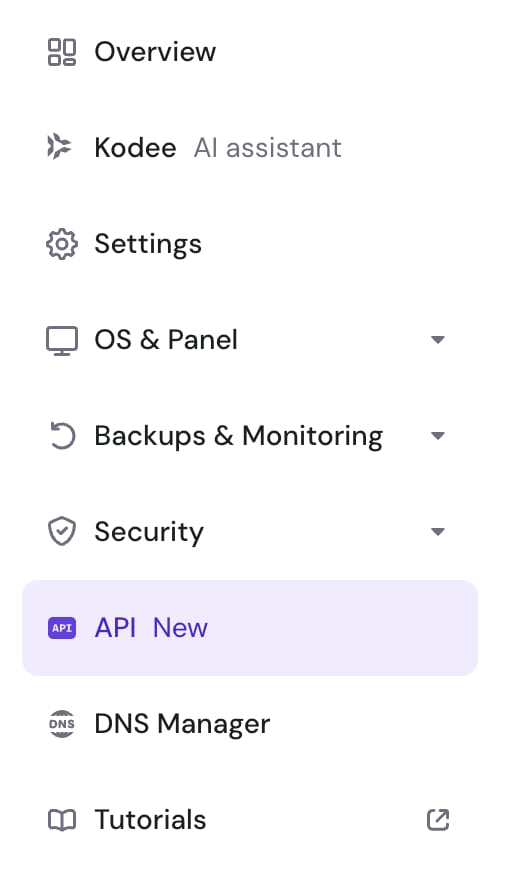Click the Kodee assistant star icon
Image resolution: width=508 pixels, height=886 pixels.
coord(59,147)
